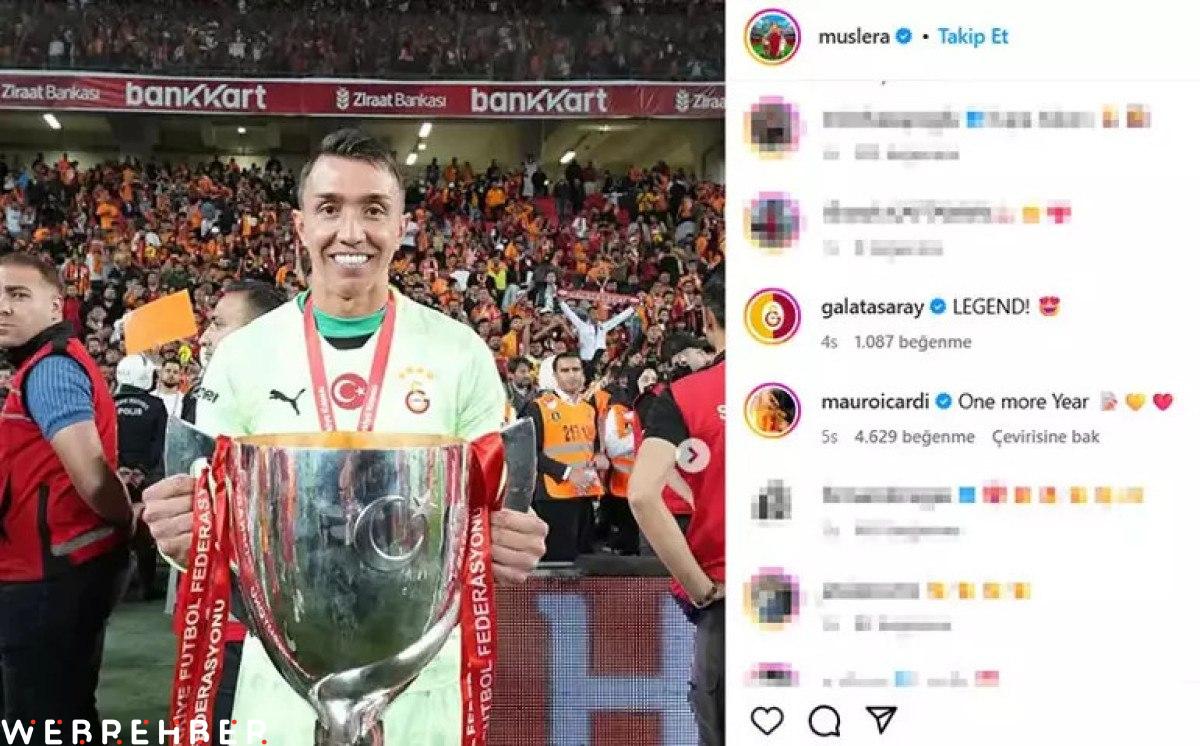Click the post photo of trophy
The height and width of the screenshot is (746, 1200).
point(362,373)
